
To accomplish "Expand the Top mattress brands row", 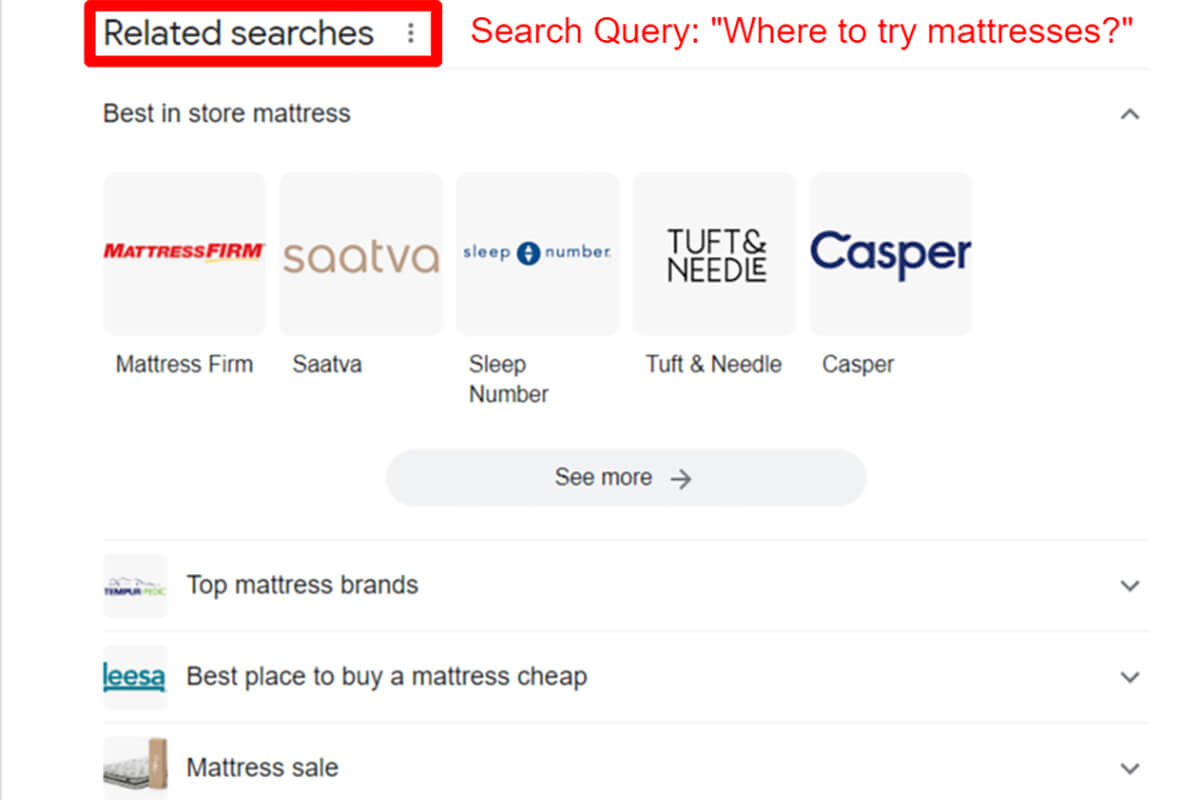I will pyautogui.click(x=1130, y=585).
